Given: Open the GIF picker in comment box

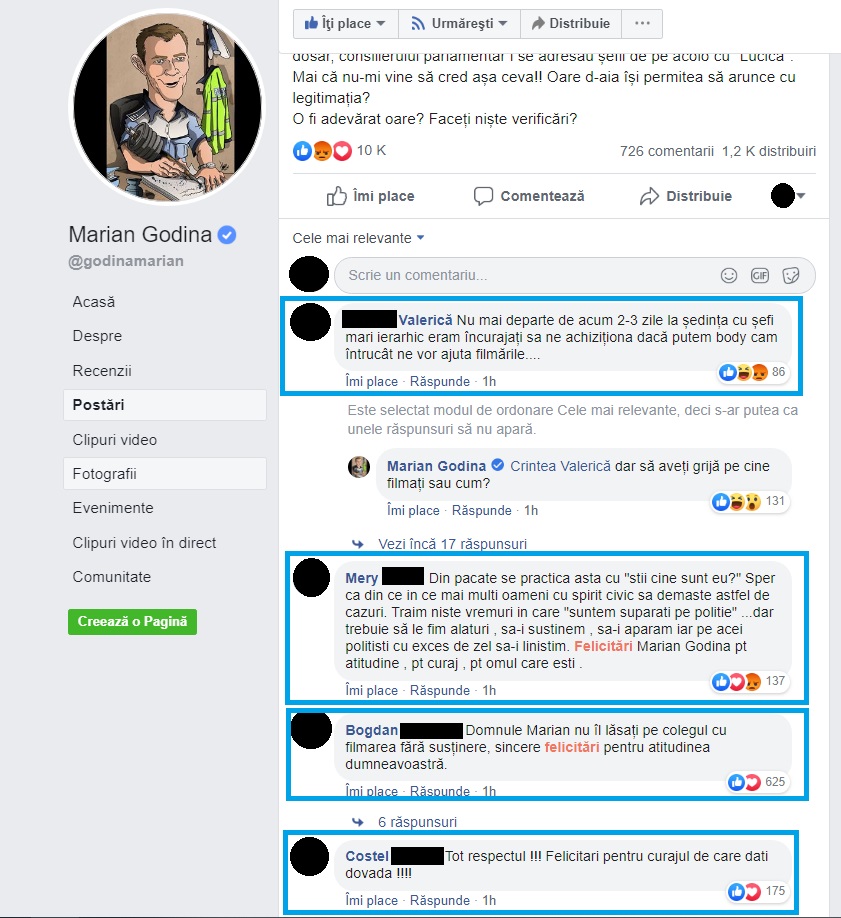Looking at the screenshot, I should pos(760,275).
